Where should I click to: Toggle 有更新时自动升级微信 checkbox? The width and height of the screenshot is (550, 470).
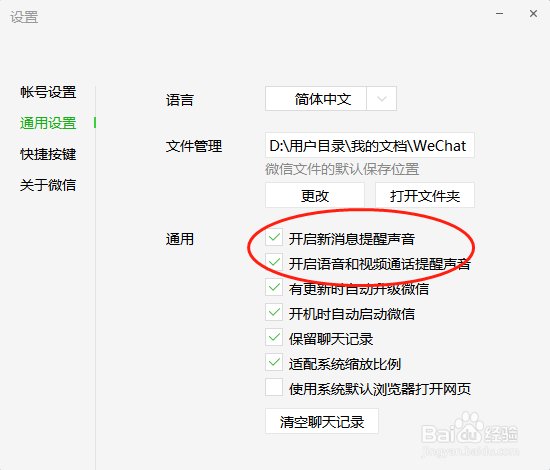coord(274,288)
